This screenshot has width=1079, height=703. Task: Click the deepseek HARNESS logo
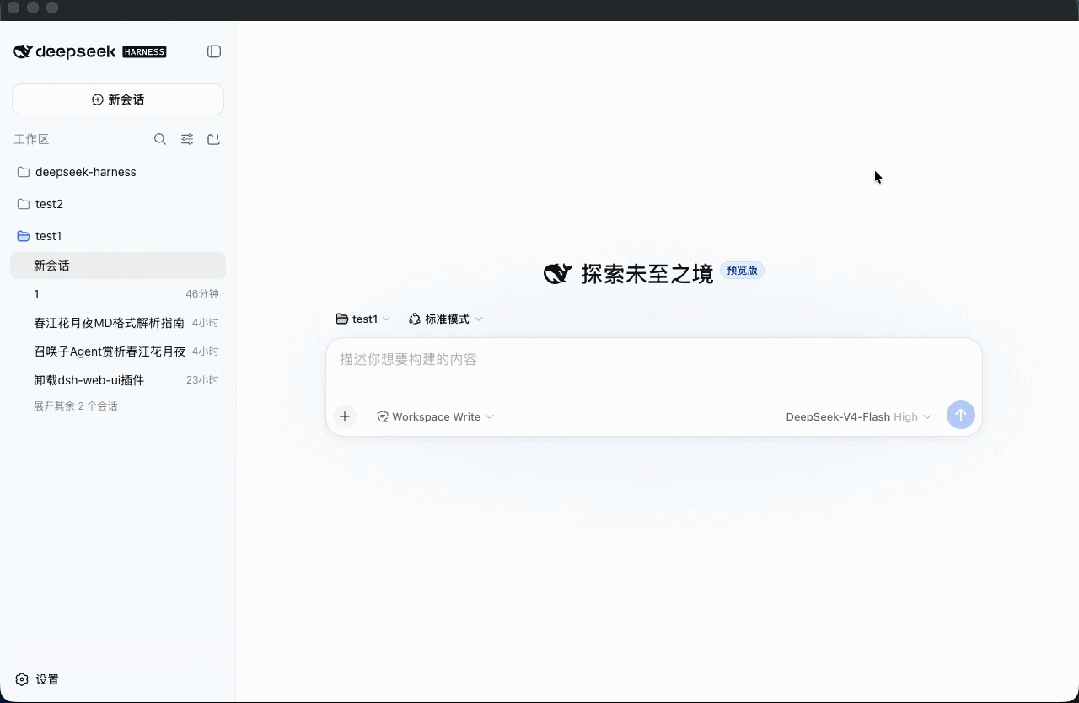click(x=89, y=52)
